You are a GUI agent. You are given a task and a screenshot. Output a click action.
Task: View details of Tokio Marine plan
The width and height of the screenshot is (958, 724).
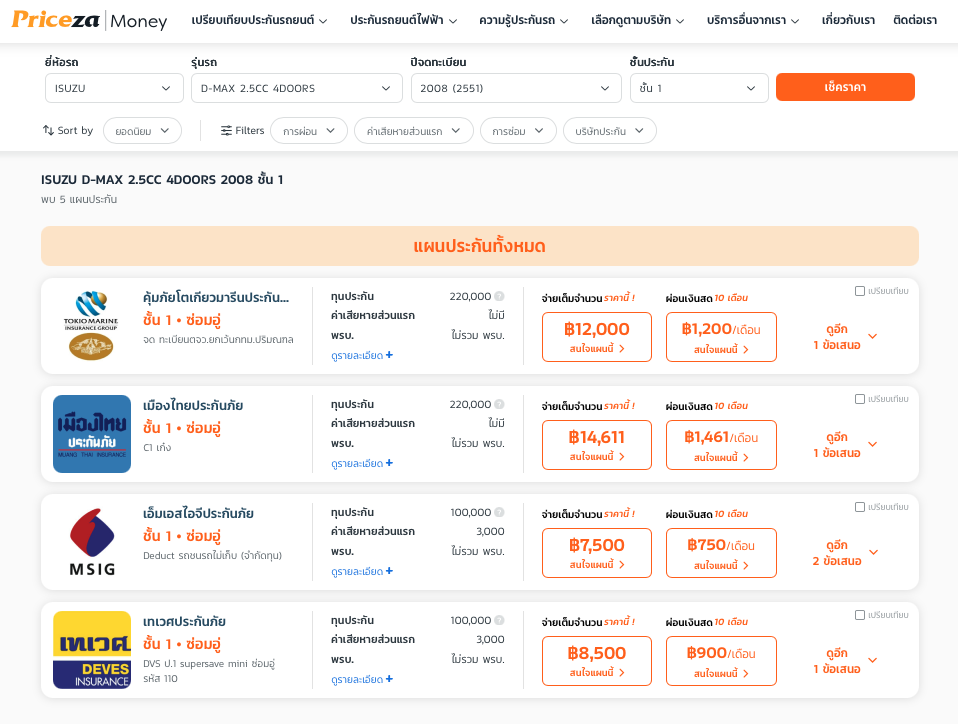(x=362, y=356)
